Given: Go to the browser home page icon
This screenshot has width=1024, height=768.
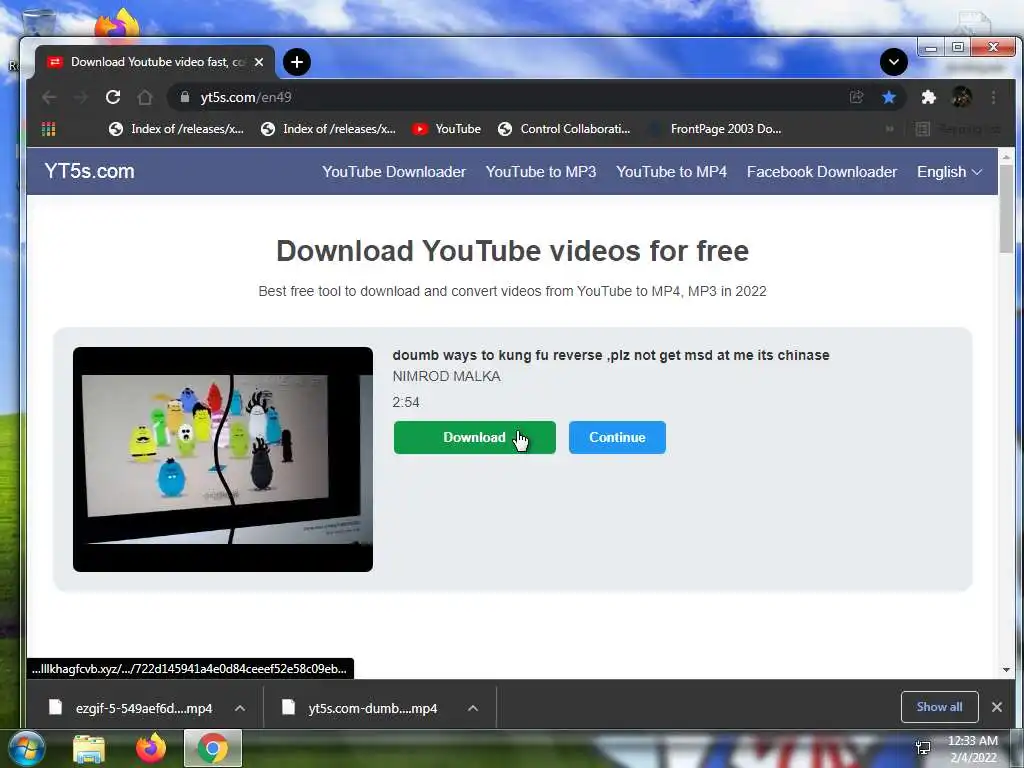Looking at the screenshot, I should pyautogui.click(x=145, y=97).
